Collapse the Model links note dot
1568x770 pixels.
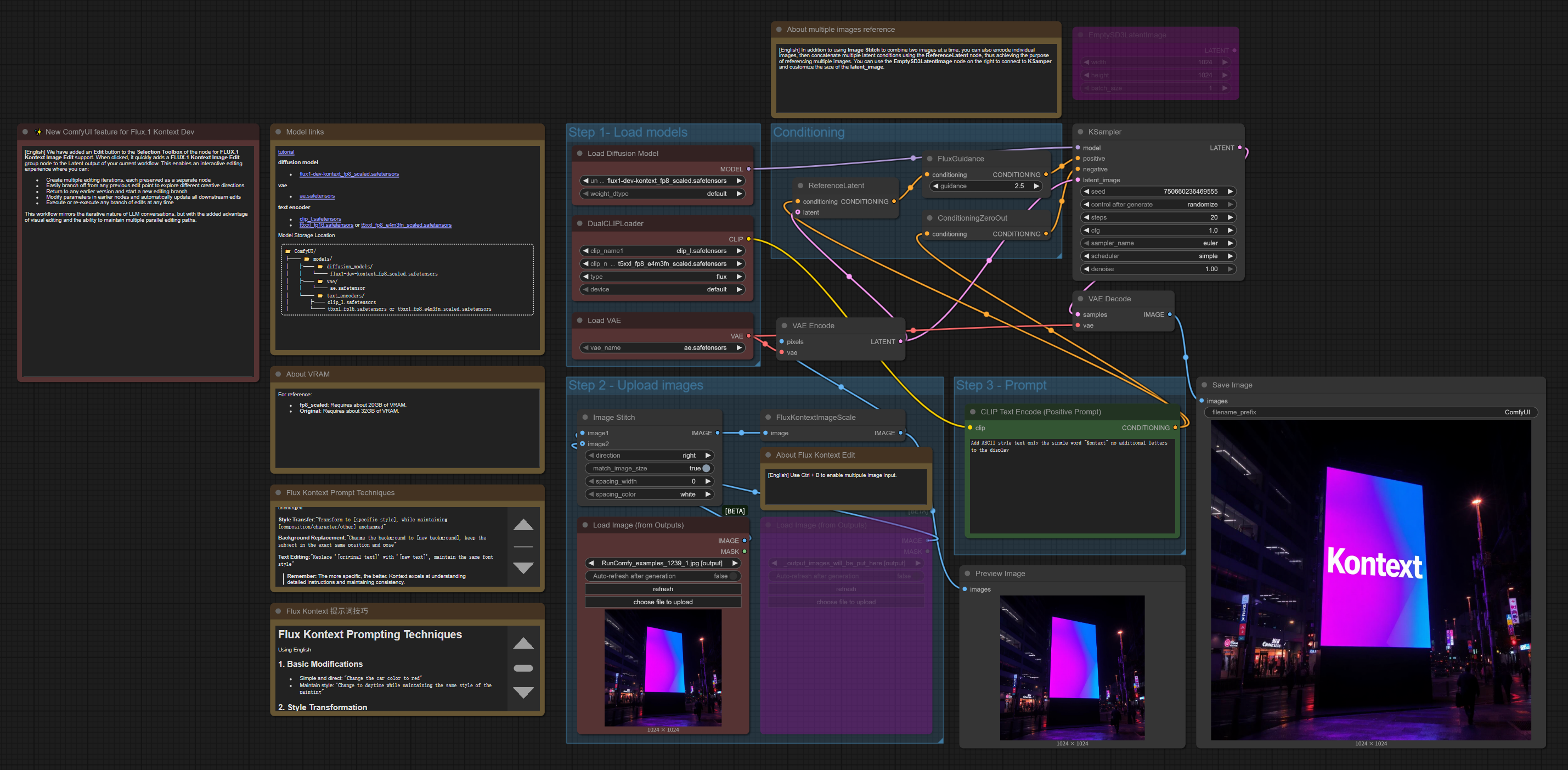pyautogui.click(x=278, y=132)
